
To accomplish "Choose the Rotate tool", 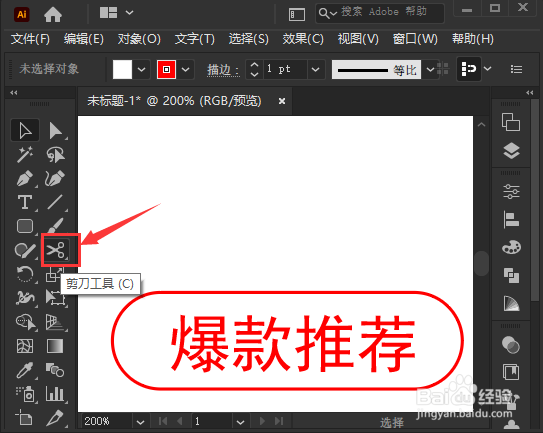I will 25,274.
